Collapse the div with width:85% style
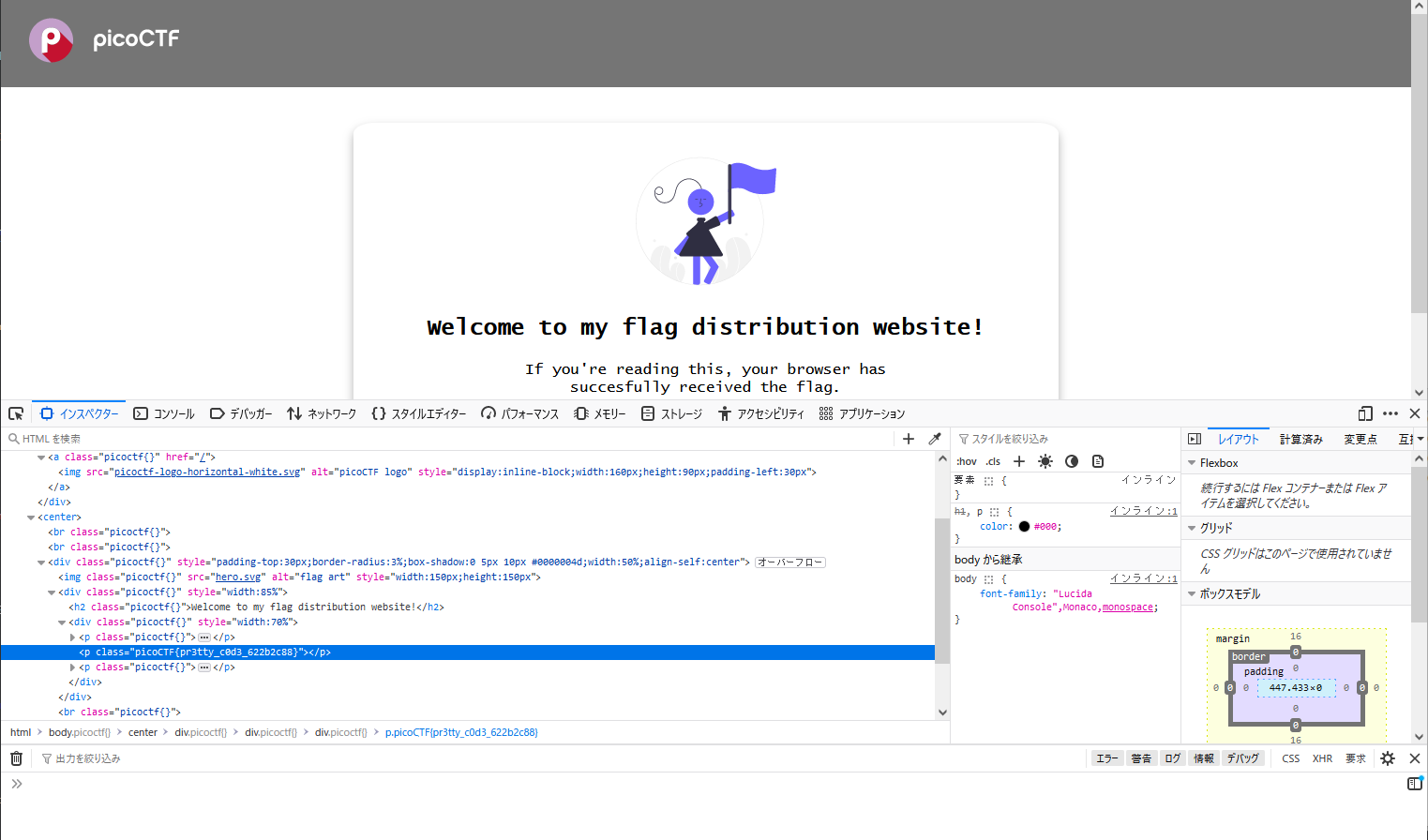This screenshot has height=840, width=1428. pos(52,592)
